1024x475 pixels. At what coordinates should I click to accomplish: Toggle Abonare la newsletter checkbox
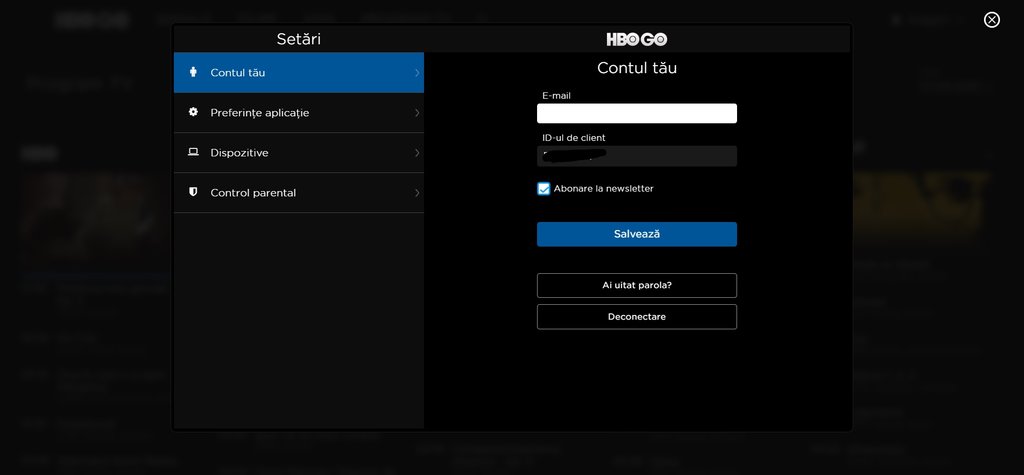point(543,189)
